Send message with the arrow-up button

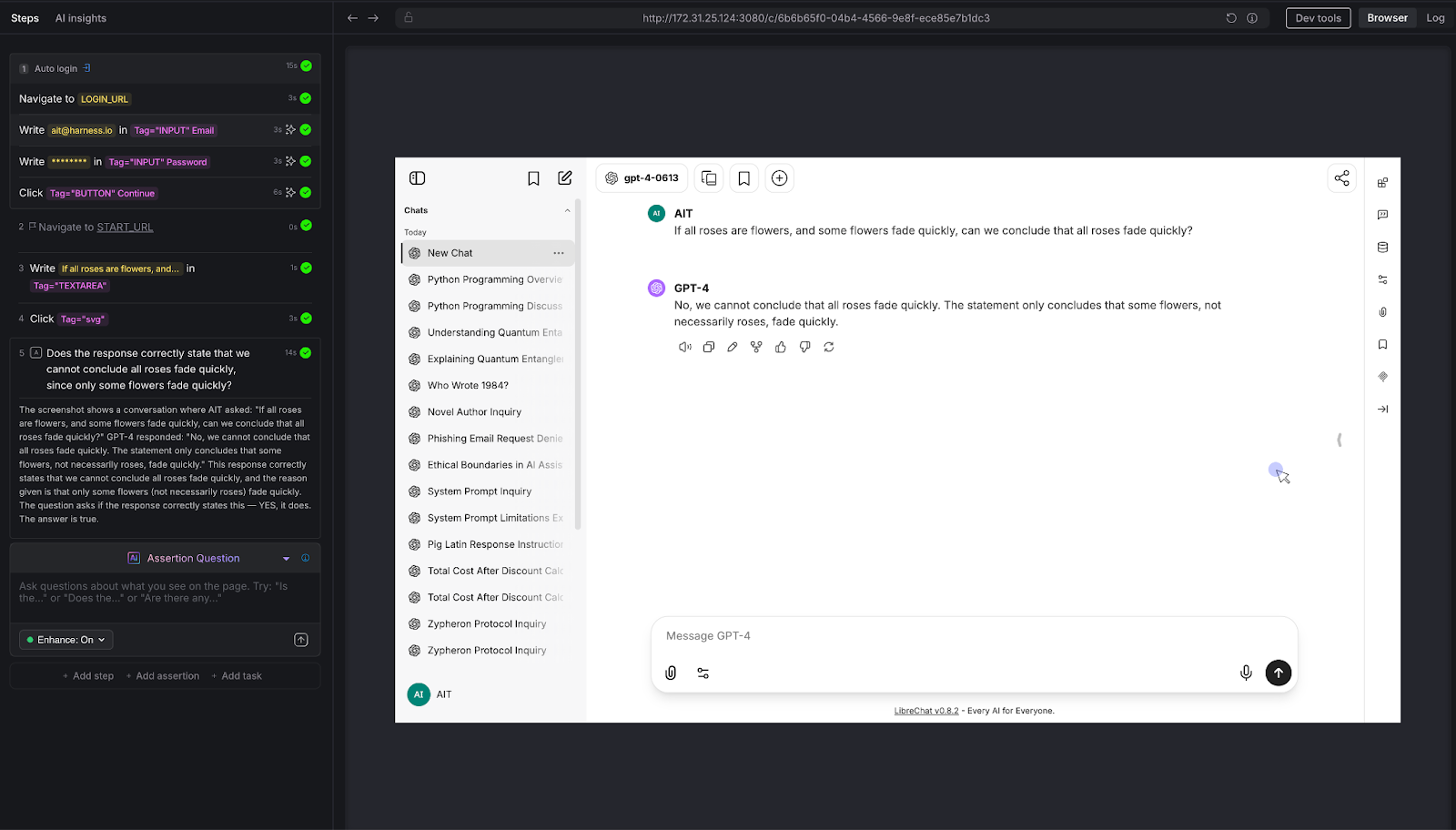[x=1279, y=673]
